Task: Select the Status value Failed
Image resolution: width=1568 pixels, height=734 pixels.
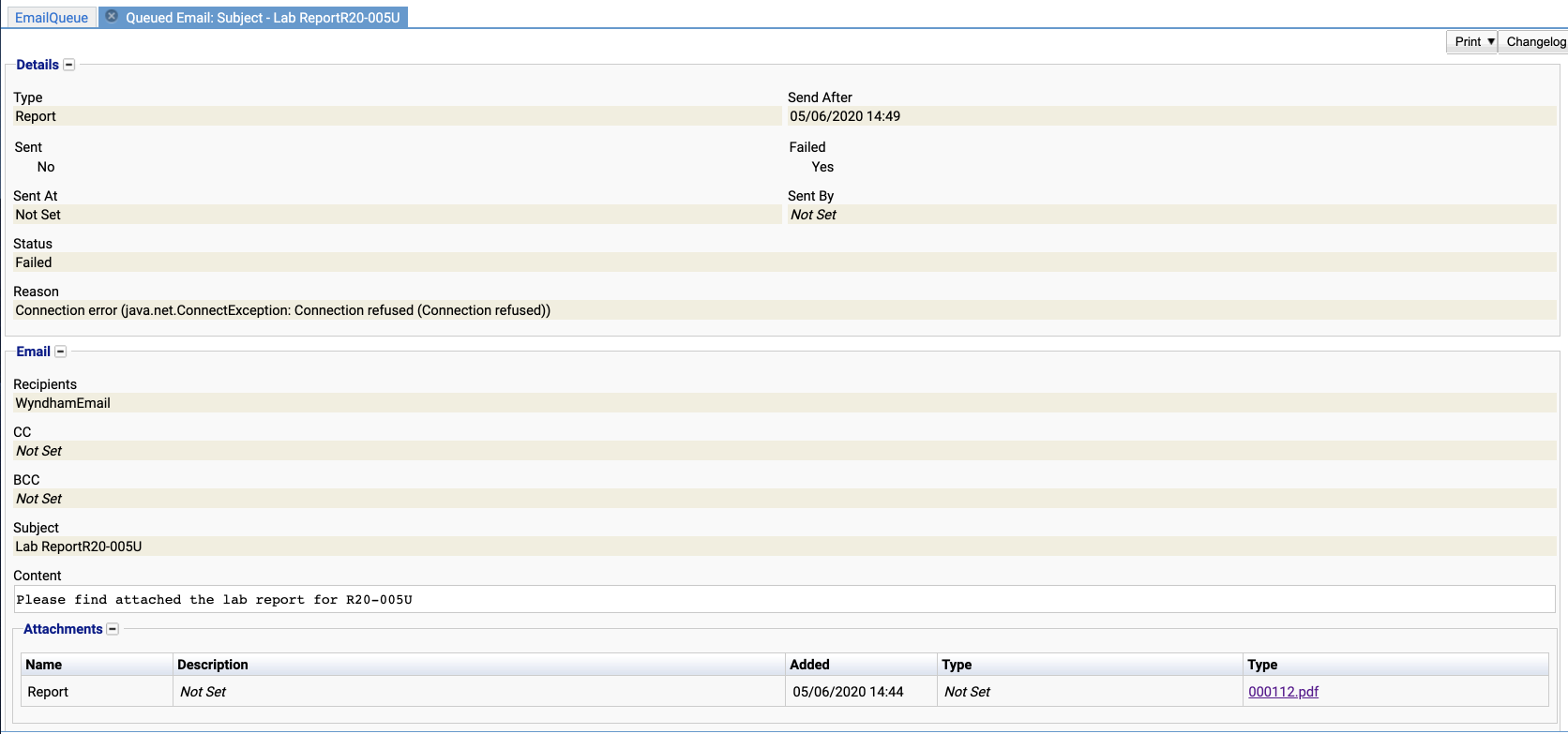Action: click(785, 262)
